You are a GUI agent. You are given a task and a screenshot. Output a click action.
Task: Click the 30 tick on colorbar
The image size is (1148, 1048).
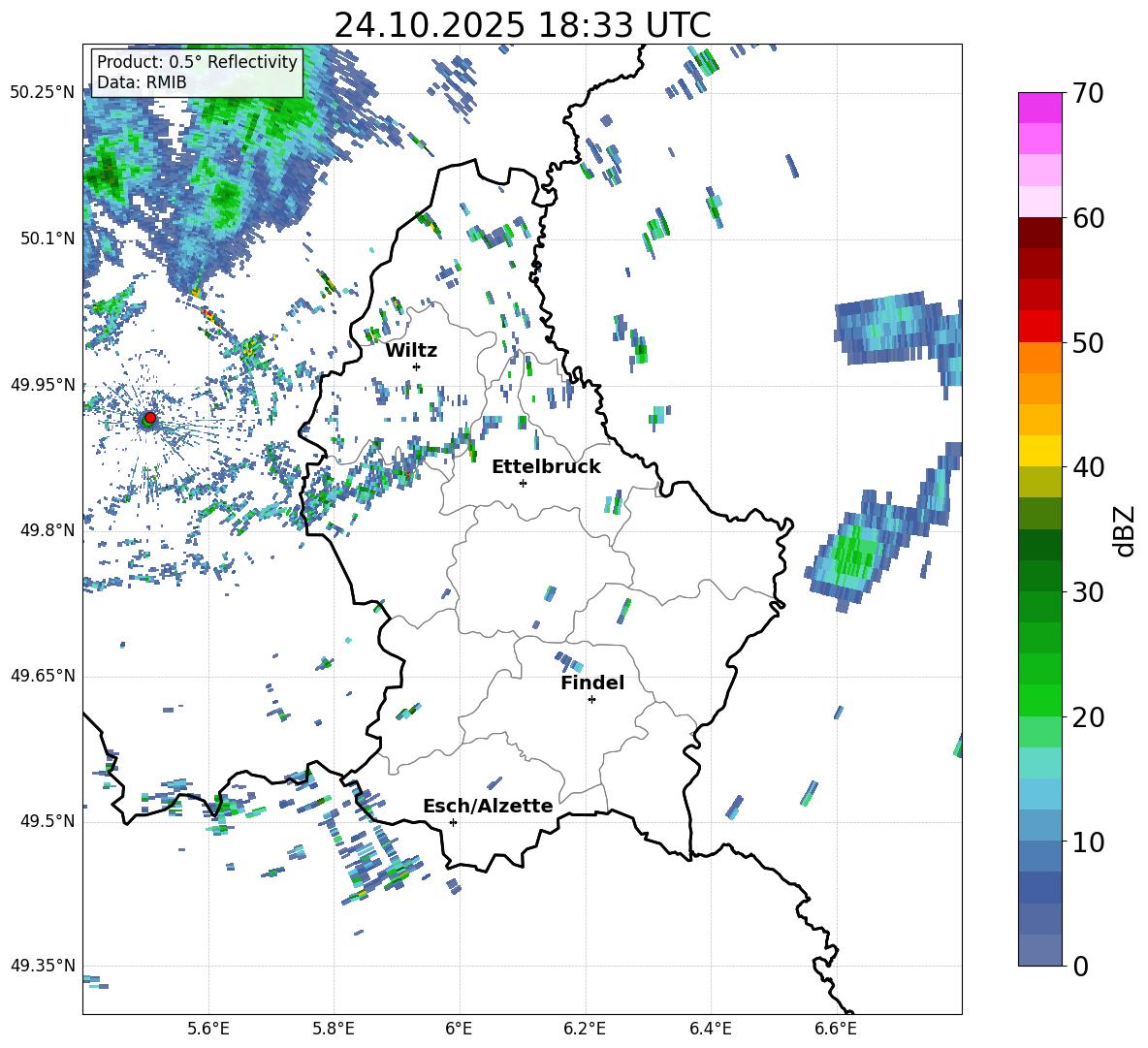click(x=1087, y=592)
